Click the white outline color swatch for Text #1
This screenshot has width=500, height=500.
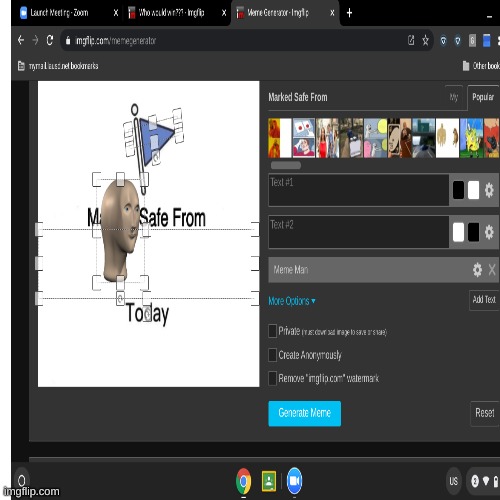point(473,190)
